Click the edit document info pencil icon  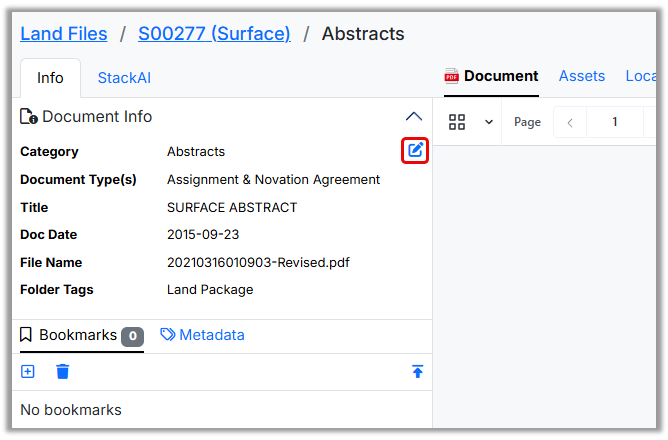click(x=415, y=151)
